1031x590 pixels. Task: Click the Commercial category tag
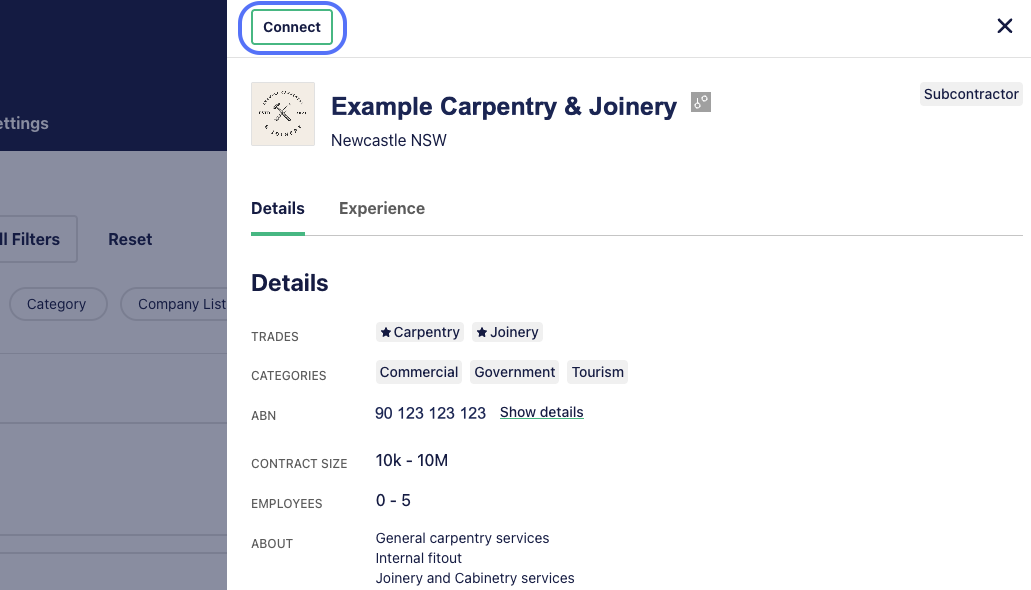[419, 372]
